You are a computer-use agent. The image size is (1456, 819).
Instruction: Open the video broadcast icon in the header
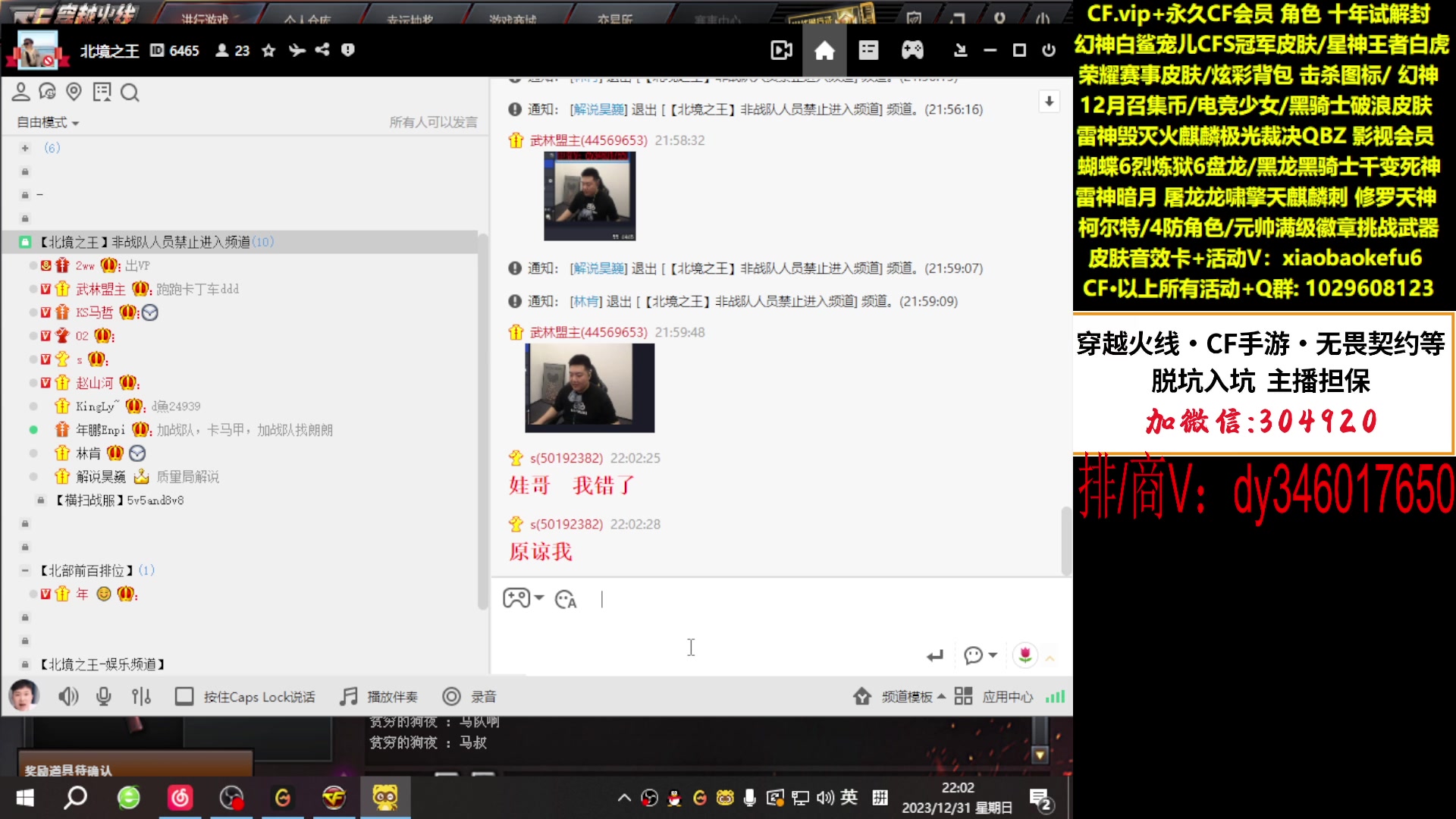[781, 51]
